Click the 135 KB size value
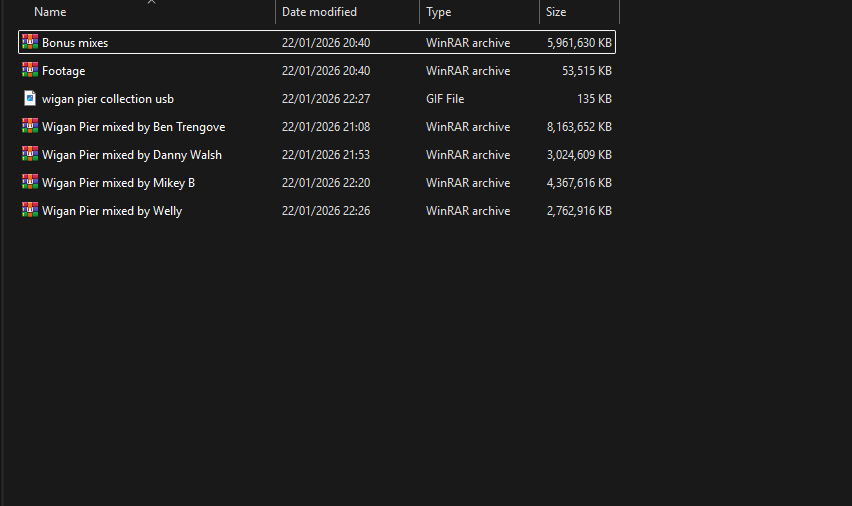The width and height of the screenshot is (852, 506). coord(594,99)
